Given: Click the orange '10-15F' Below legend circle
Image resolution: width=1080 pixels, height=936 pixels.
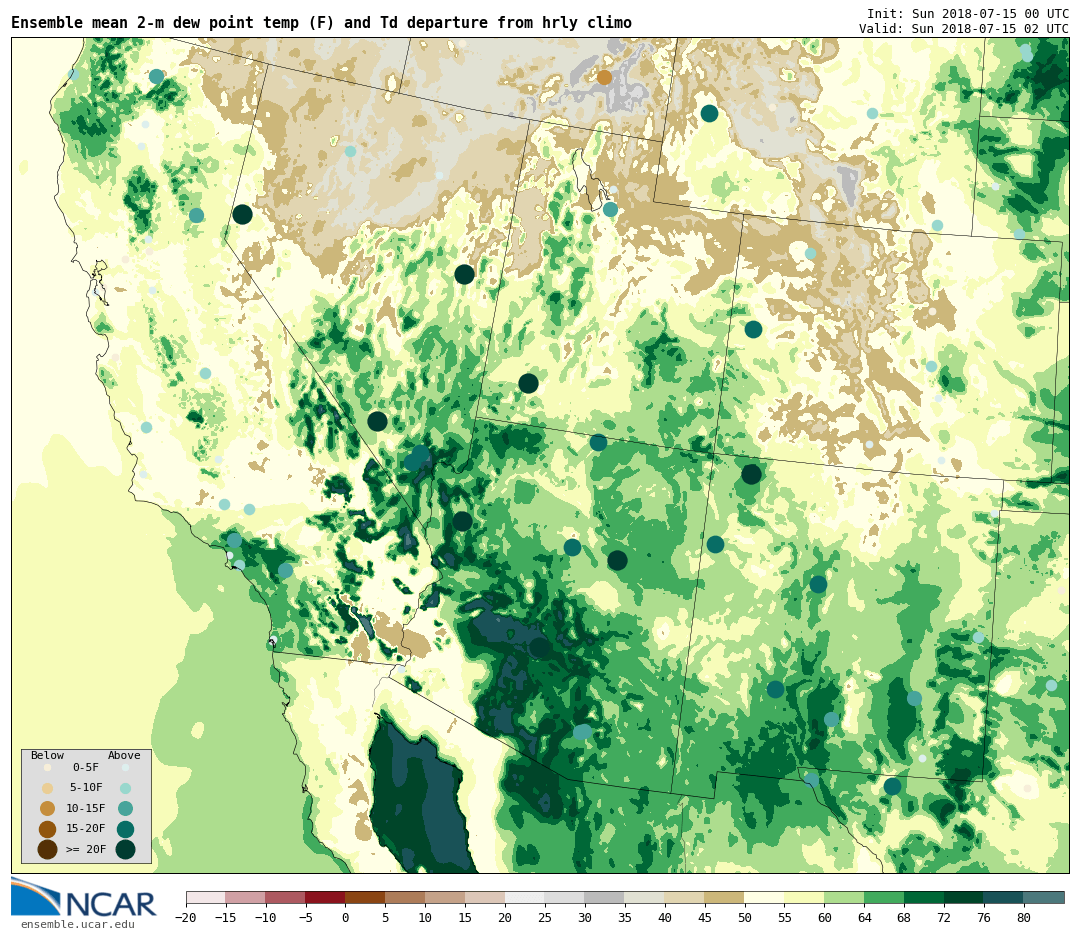Looking at the screenshot, I should tap(47, 808).
